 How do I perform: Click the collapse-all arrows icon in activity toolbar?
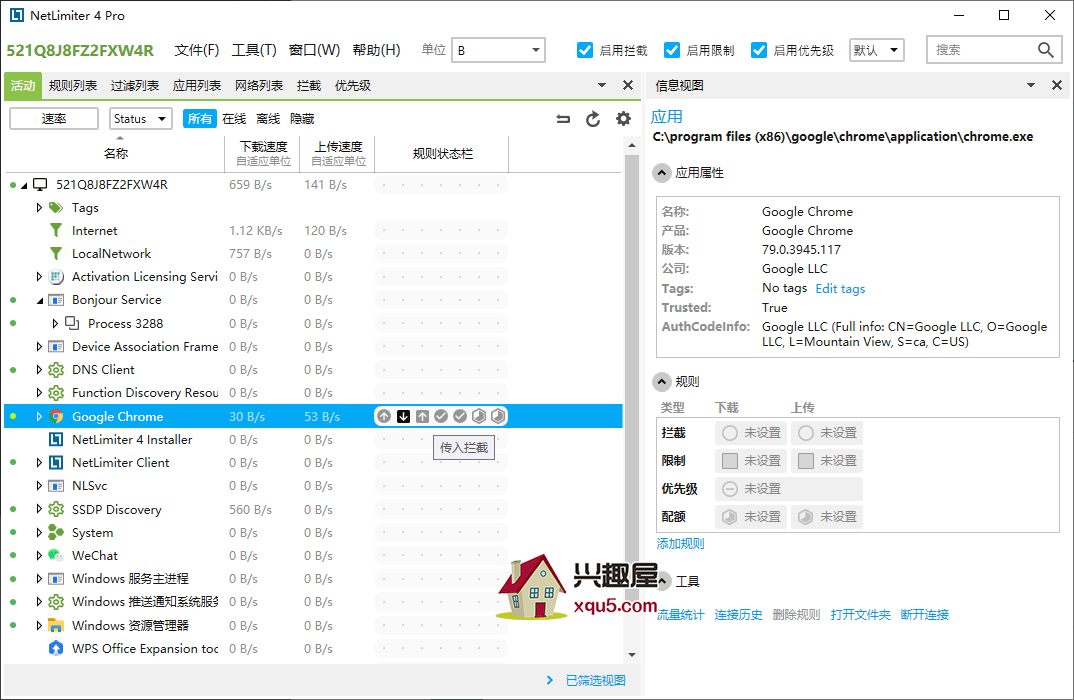click(x=563, y=119)
